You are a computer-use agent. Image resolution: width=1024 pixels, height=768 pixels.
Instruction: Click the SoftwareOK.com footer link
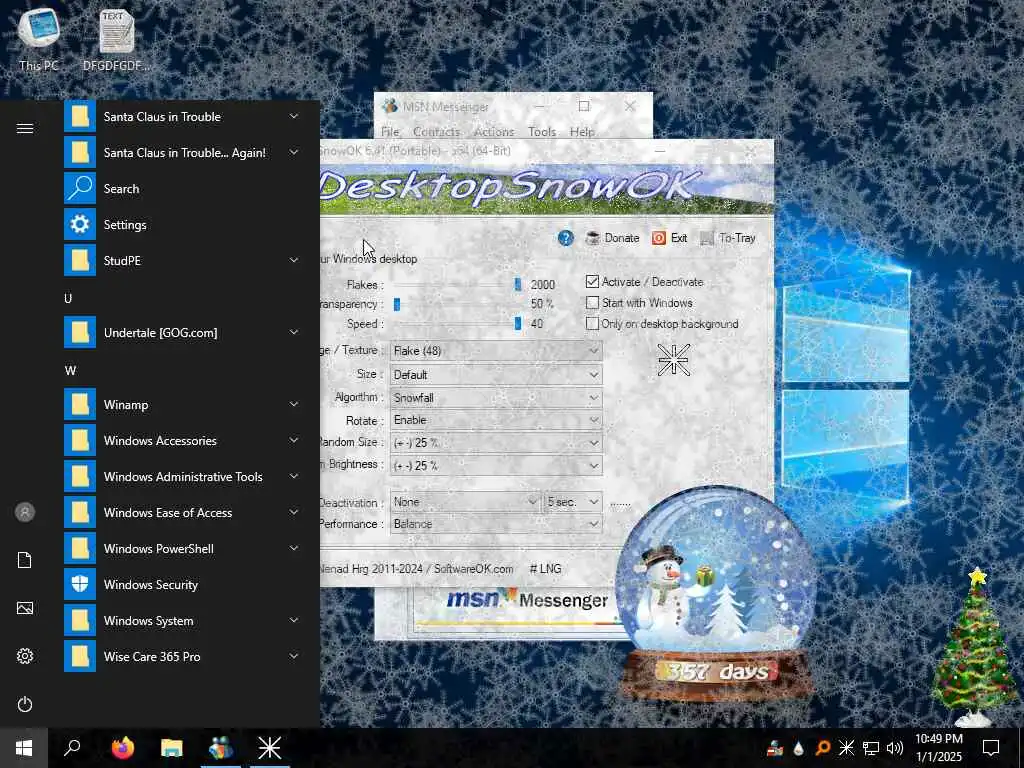473,569
